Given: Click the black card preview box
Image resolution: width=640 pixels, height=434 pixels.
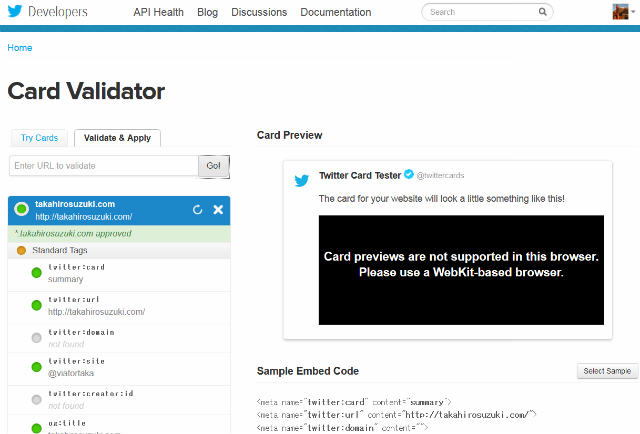Looking at the screenshot, I should click(461, 270).
